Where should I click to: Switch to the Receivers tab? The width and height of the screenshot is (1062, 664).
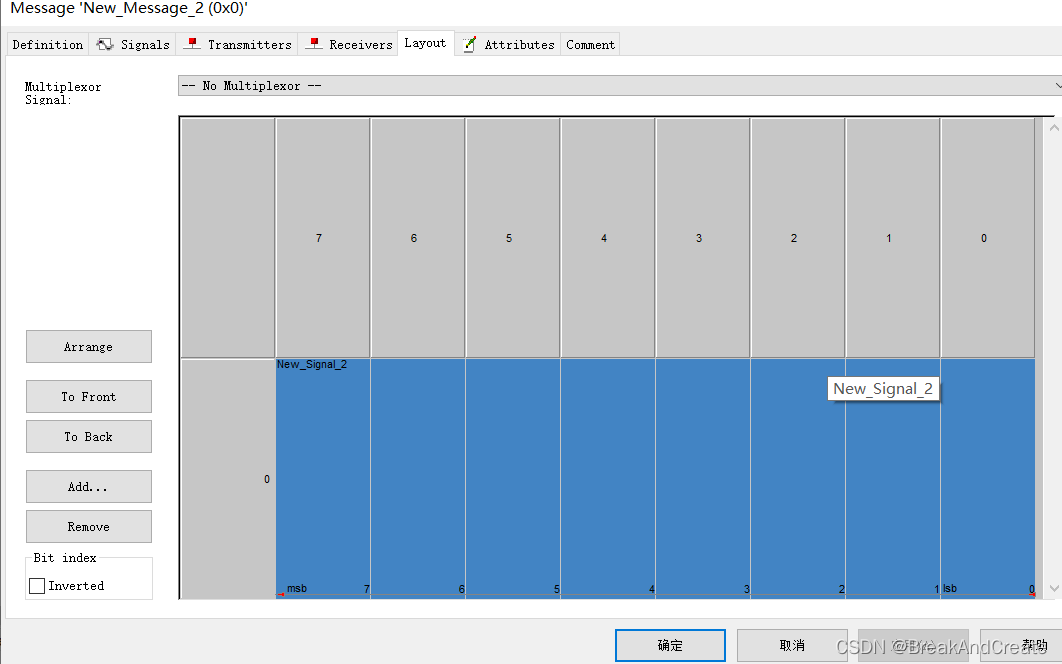pyautogui.click(x=349, y=45)
